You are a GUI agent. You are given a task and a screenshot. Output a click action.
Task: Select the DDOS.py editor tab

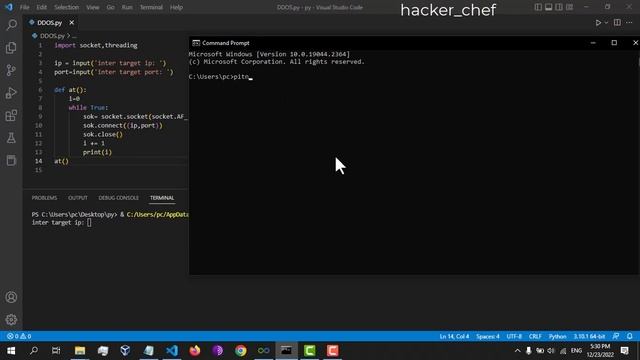click(x=51, y=23)
